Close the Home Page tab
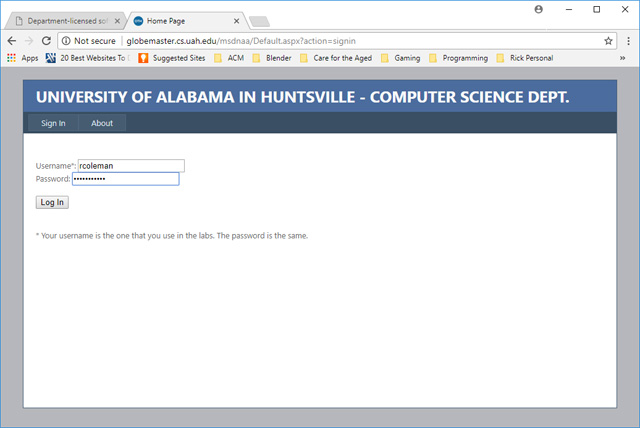Screen dimensions: 640x428 coord(237,20)
